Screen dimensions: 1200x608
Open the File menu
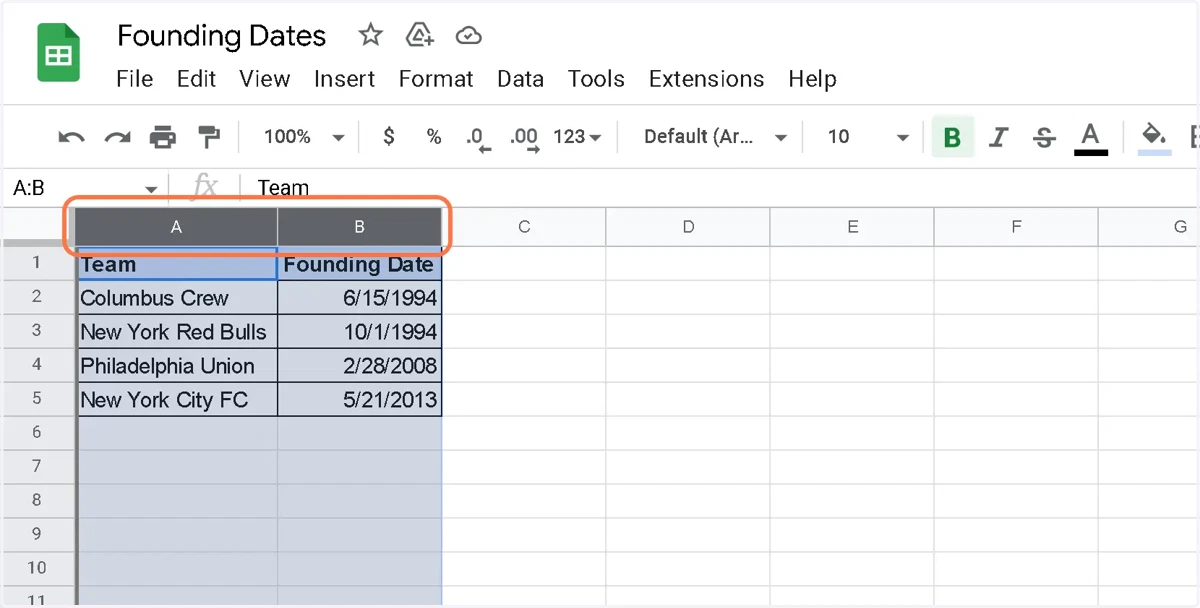point(135,79)
